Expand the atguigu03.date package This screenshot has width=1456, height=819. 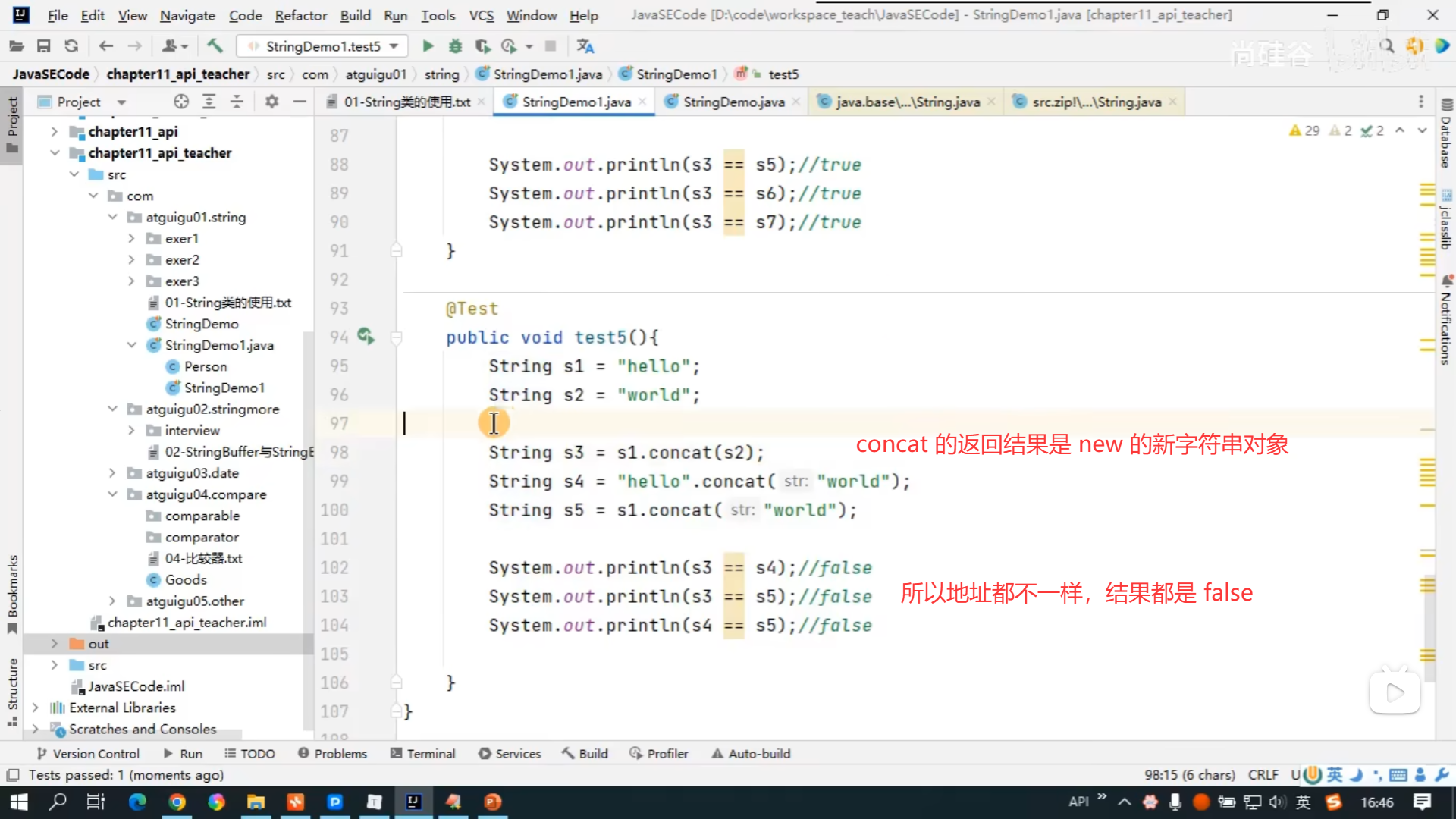click(x=112, y=473)
